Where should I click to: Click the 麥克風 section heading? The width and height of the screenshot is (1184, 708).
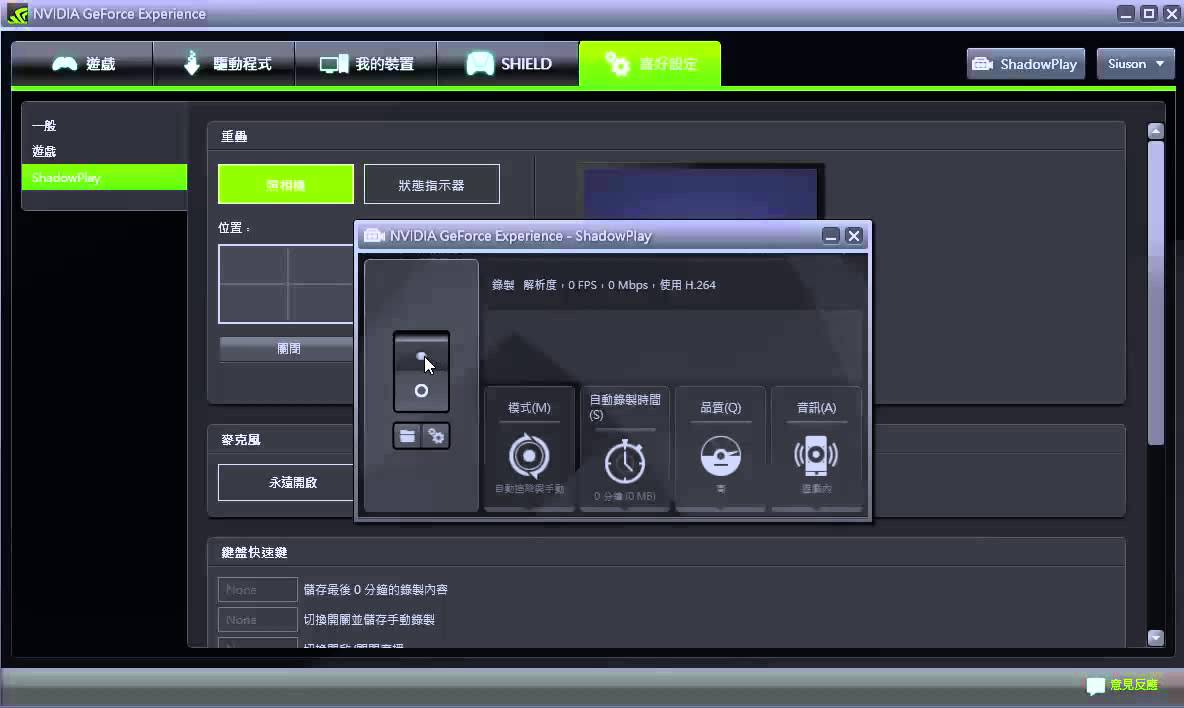coord(241,439)
